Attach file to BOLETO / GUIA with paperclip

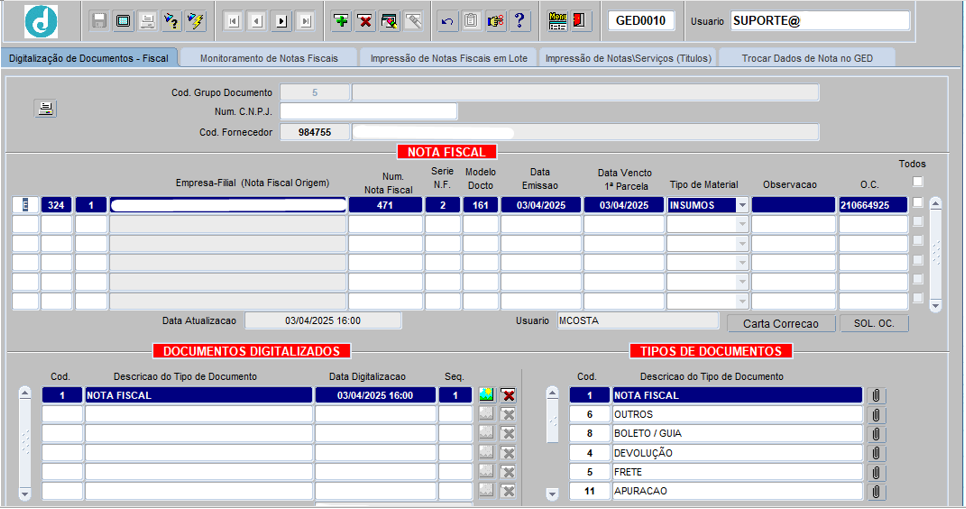pyautogui.click(x=876, y=434)
